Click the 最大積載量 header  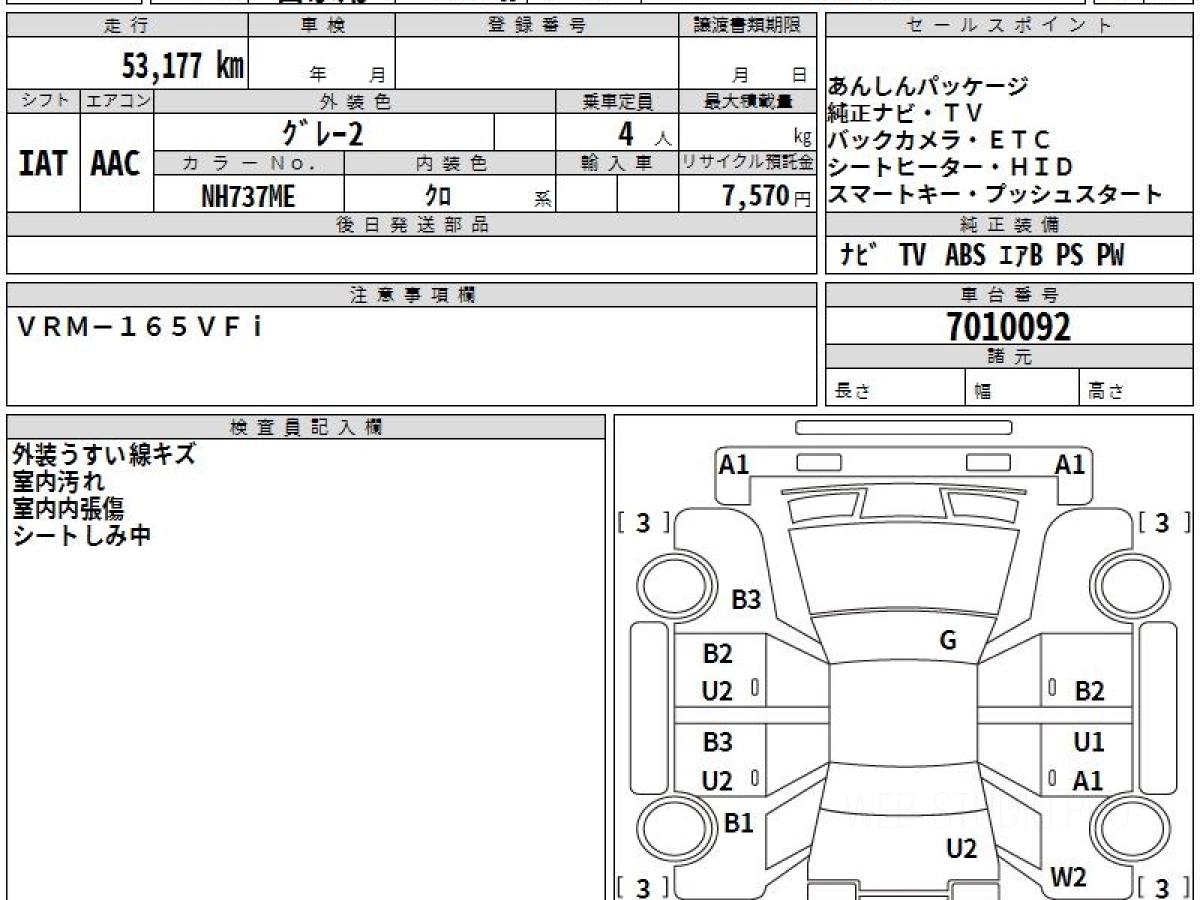pyautogui.click(x=748, y=101)
